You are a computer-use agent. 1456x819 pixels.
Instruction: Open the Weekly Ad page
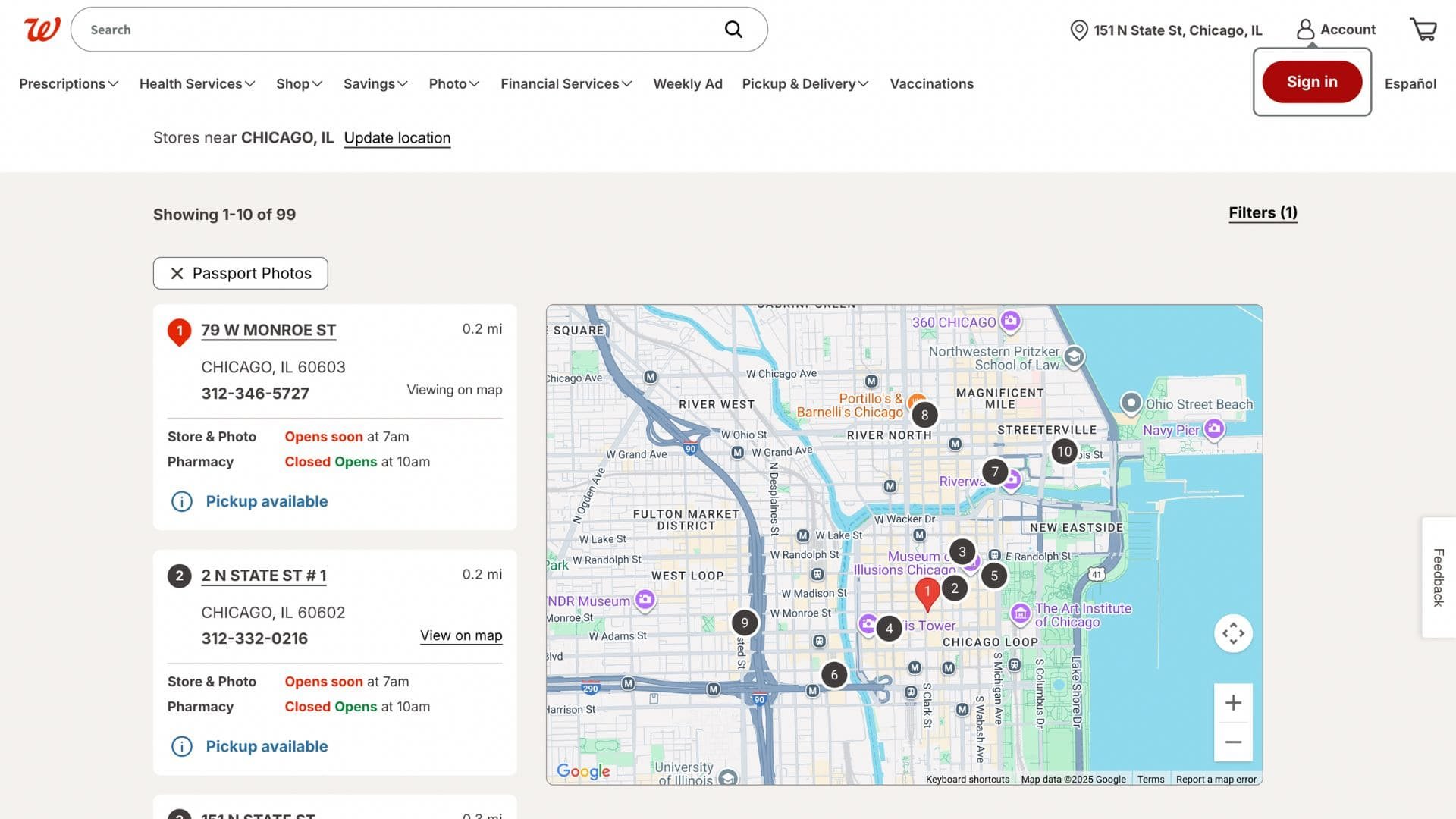pos(687,84)
